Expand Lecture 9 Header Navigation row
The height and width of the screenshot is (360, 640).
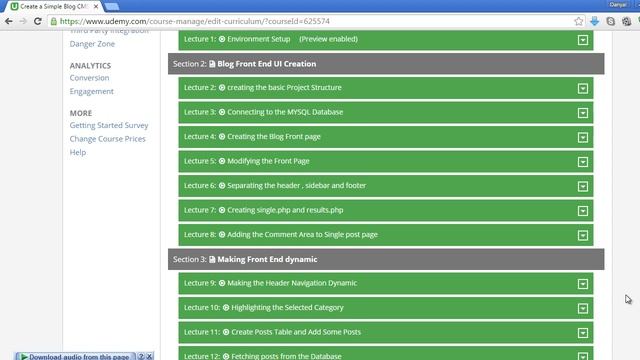click(583, 284)
